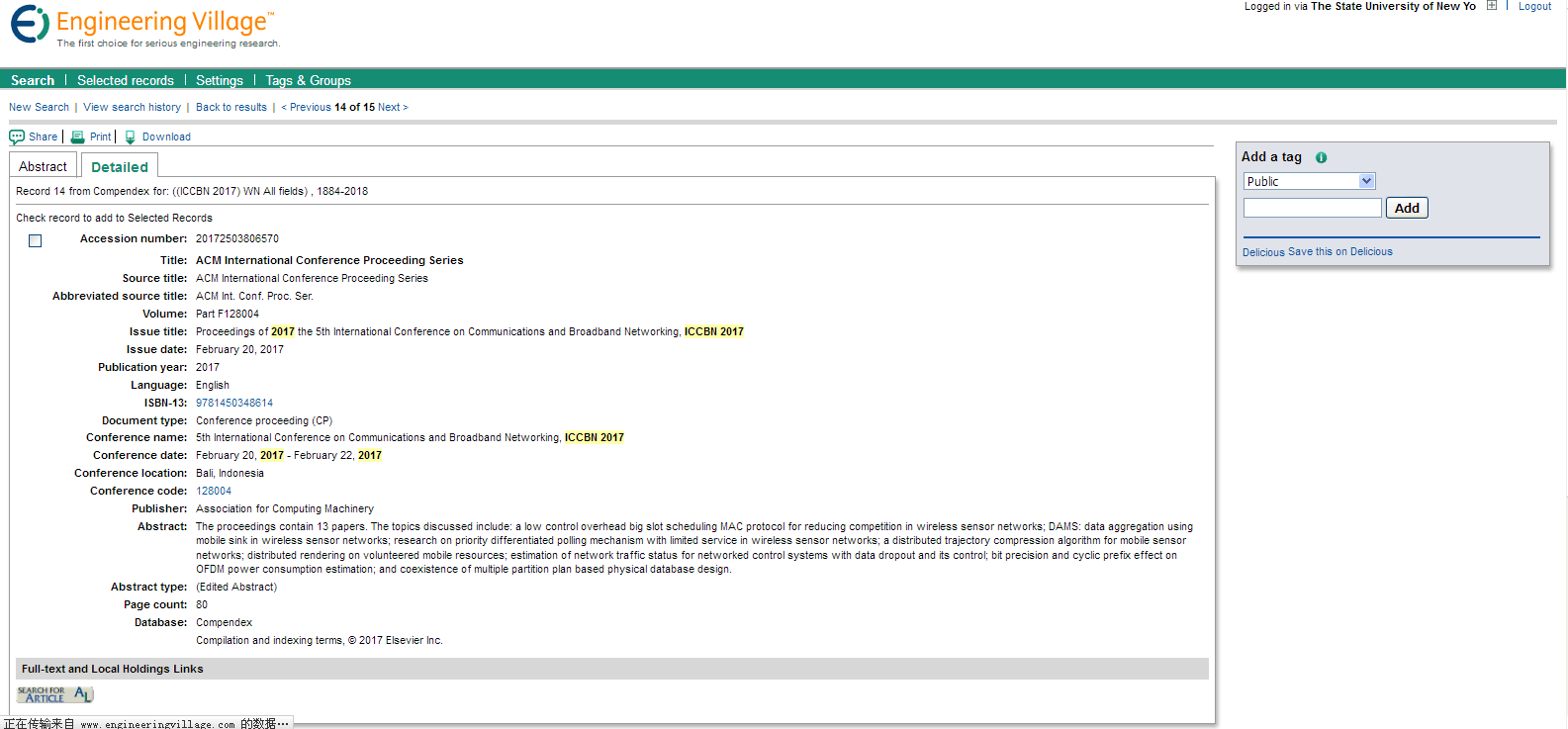The width and height of the screenshot is (1568, 729).
Task: Go Back to results
Action: (x=231, y=107)
